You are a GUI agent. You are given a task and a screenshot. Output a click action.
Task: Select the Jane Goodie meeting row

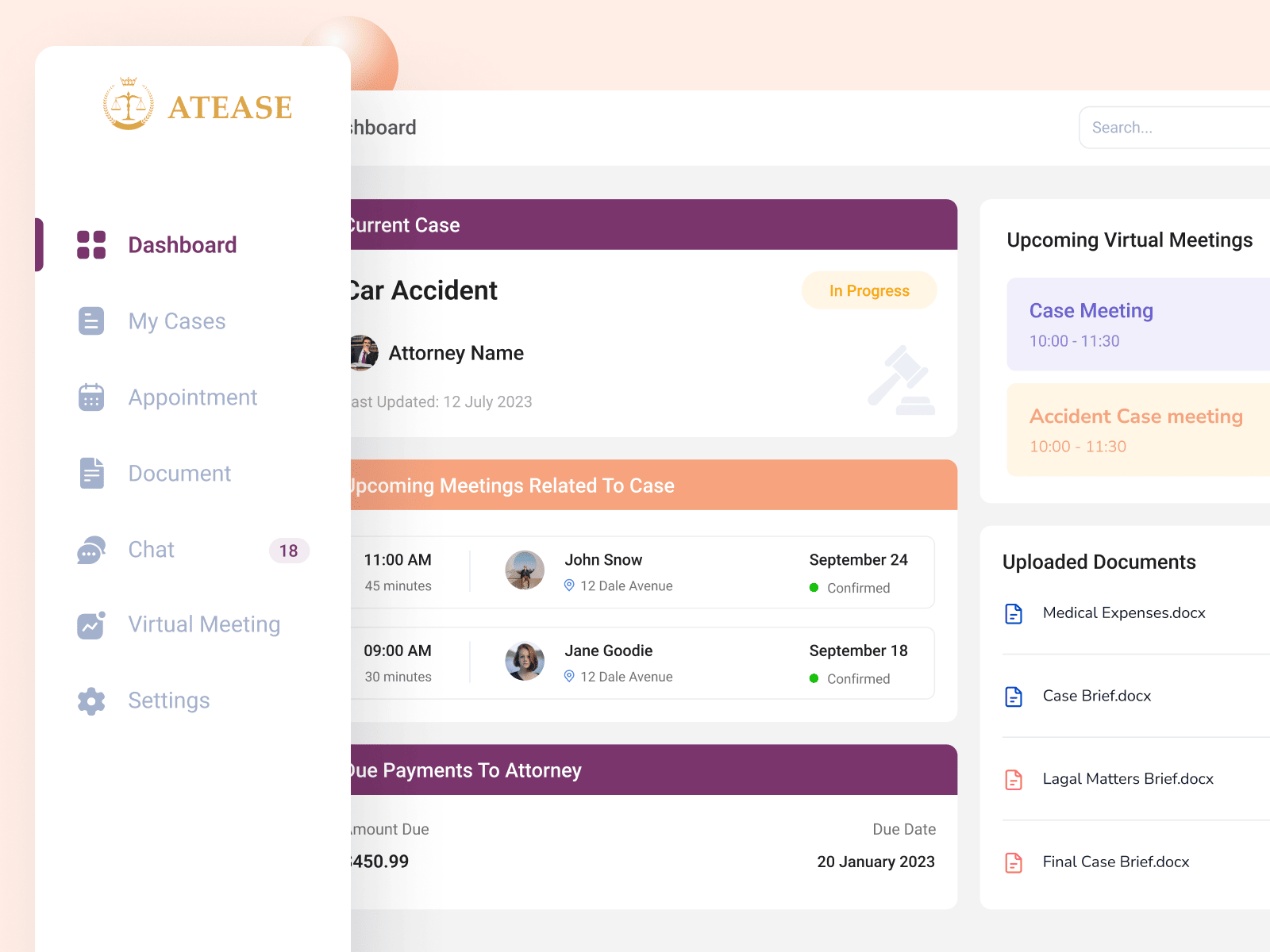pyautogui.click(x=643, y=663)
